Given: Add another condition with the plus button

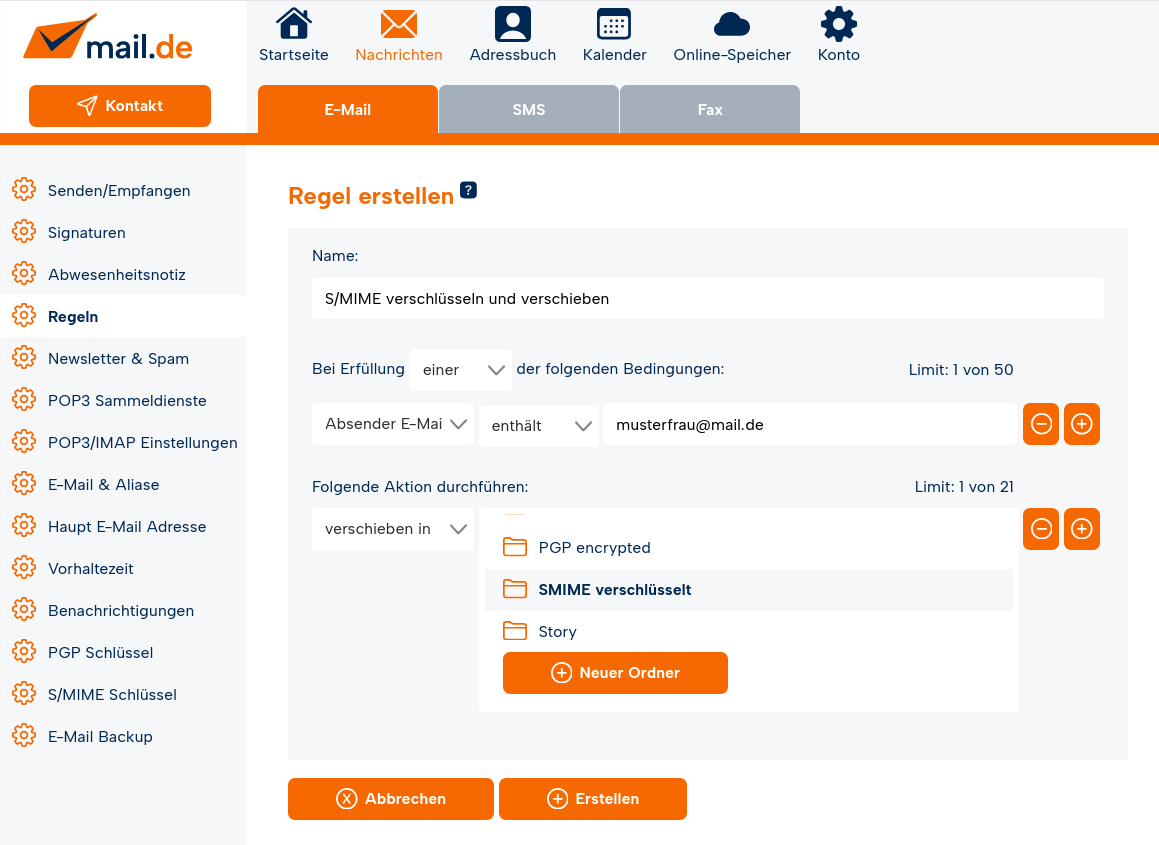Looking at the screenshot, I should point(1082,424).
